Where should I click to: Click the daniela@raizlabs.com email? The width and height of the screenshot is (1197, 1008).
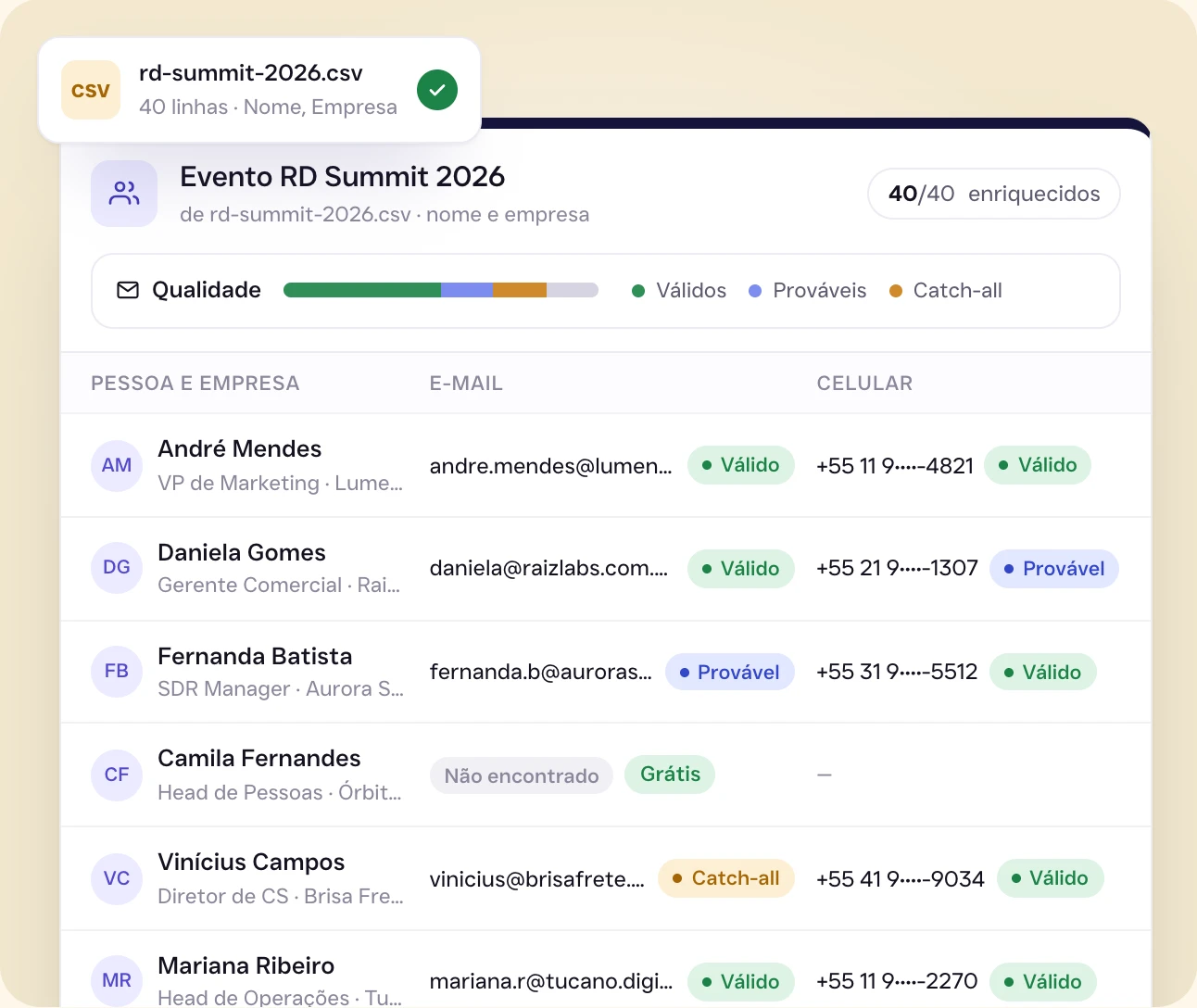pyautogui.click(x=548, y=568)
